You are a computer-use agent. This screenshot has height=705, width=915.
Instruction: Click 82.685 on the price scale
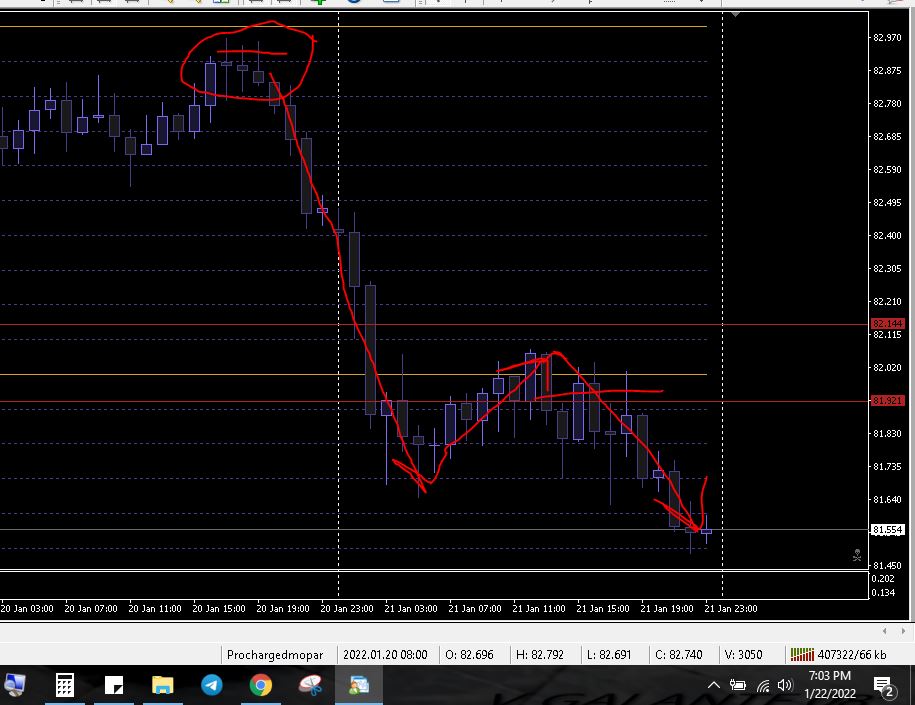click(x=887, y=137)
